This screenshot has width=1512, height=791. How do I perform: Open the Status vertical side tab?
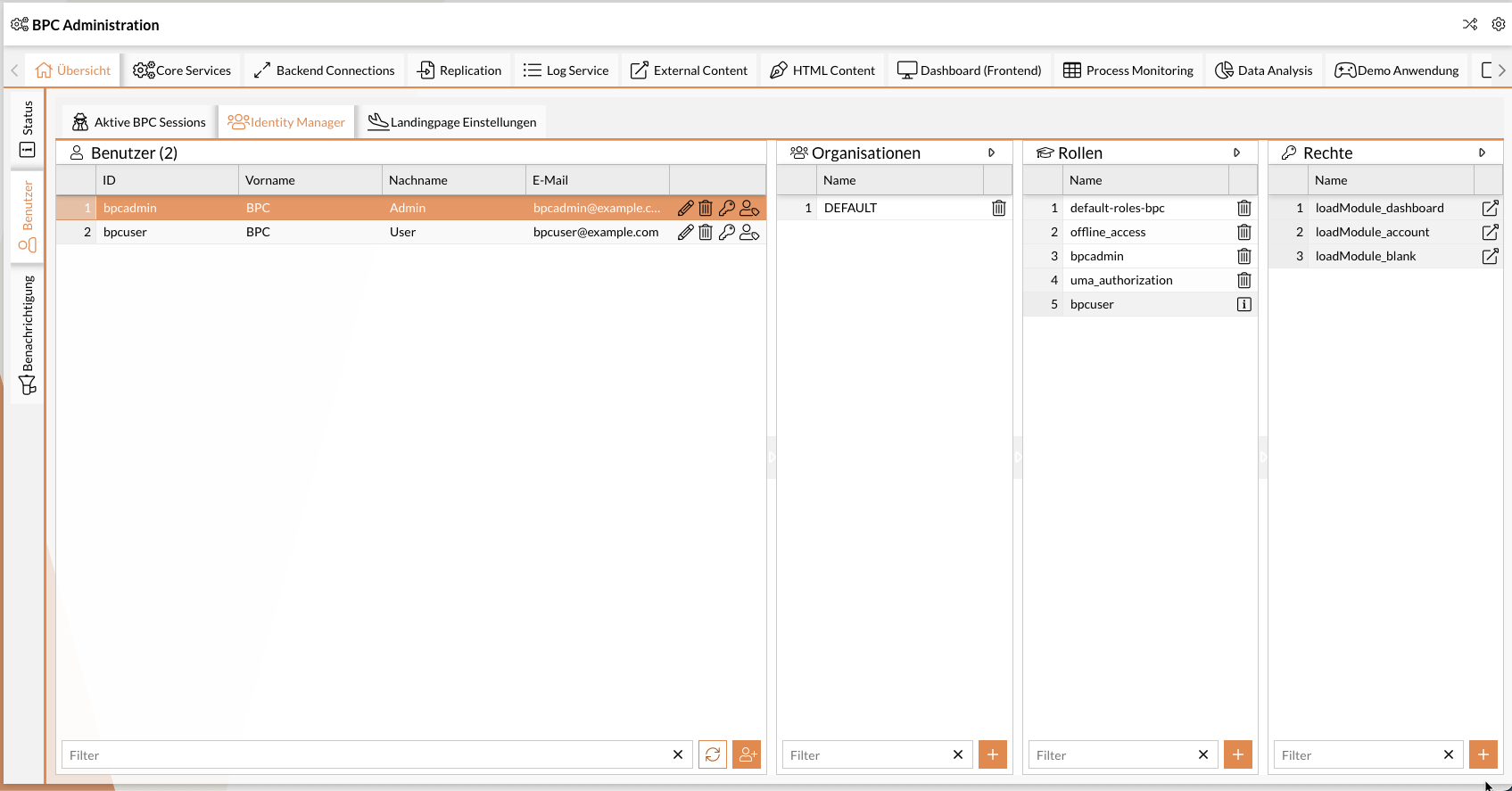pyautogui.click(x=28, y=129)
